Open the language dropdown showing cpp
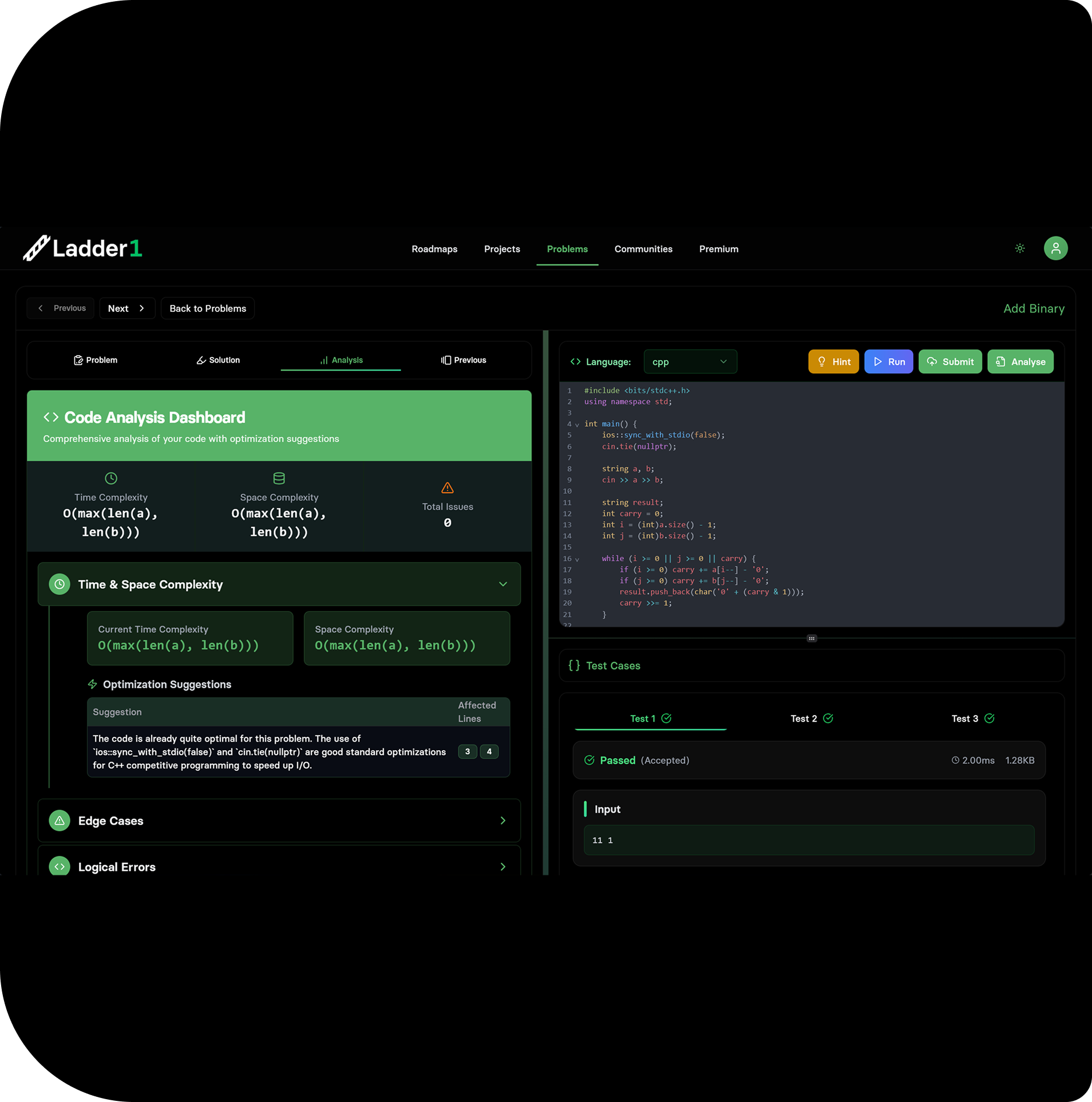The image size is (1092, 1102). 690,361
